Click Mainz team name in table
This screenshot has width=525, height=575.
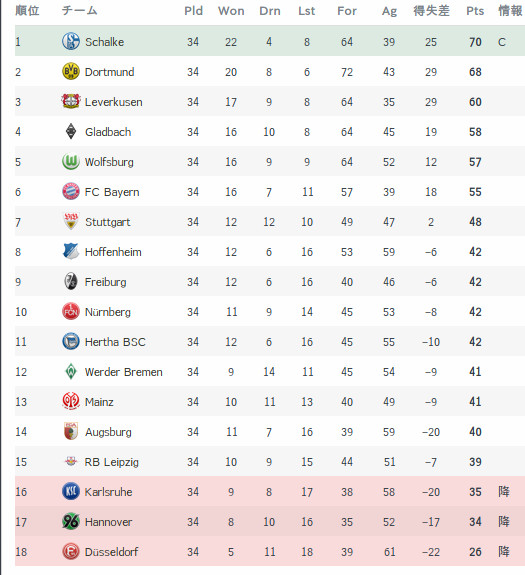99,402
